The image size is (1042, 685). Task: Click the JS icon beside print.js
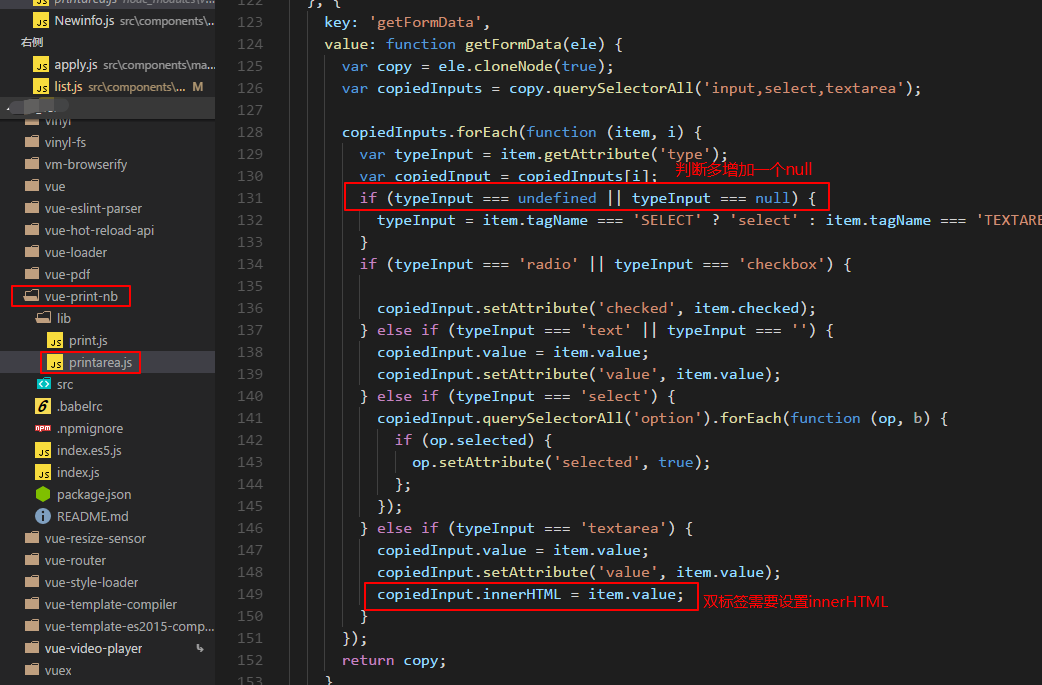(x=55, y=340)
